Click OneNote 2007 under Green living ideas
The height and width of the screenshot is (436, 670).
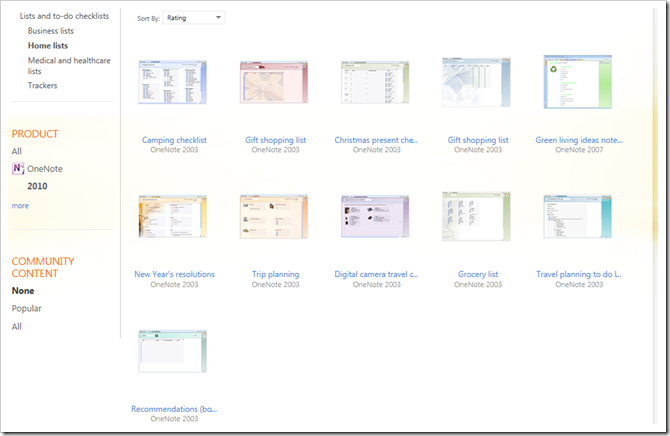(x=579, y=150)
